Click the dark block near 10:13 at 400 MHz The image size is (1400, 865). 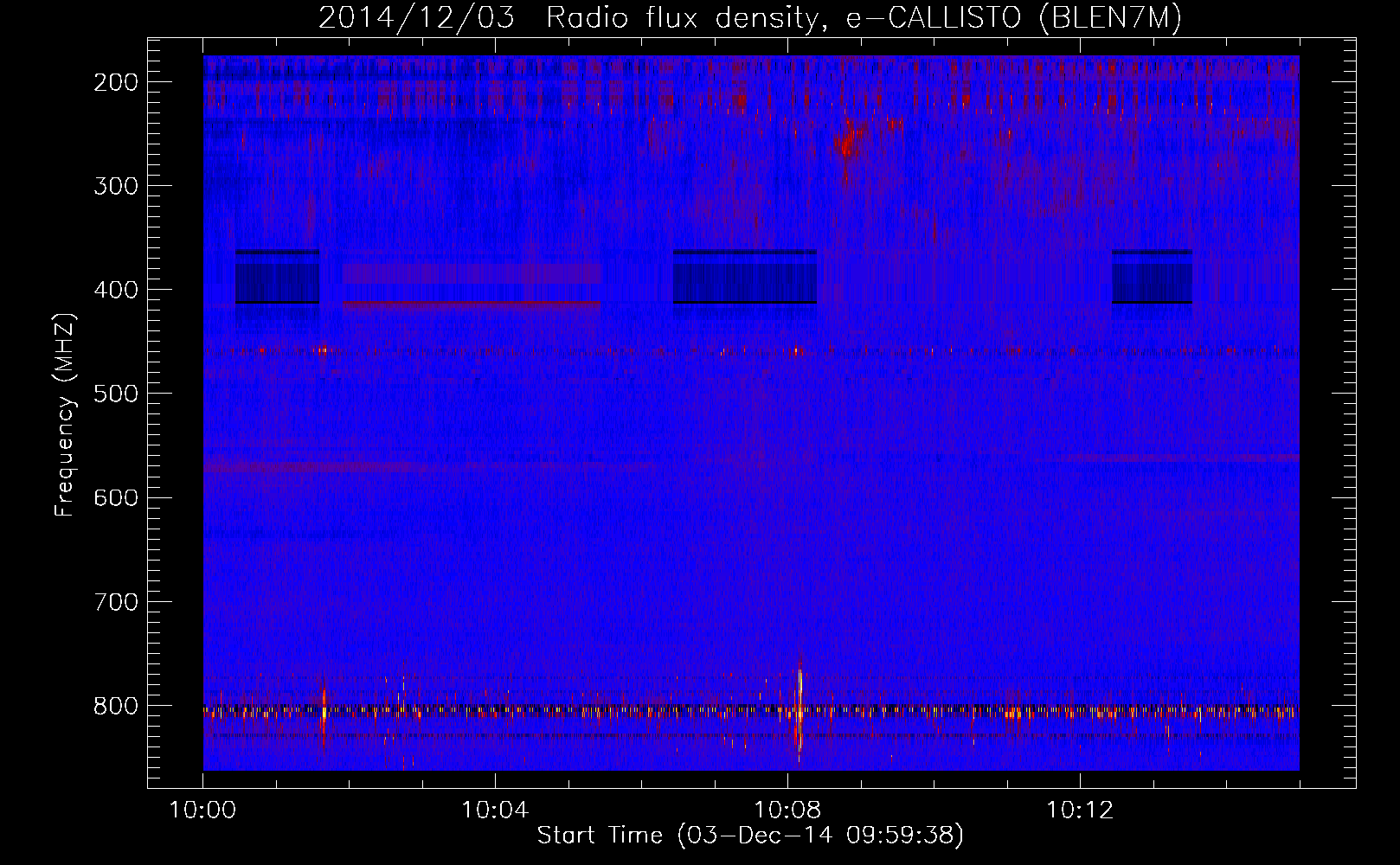(x=1152, y=278)
